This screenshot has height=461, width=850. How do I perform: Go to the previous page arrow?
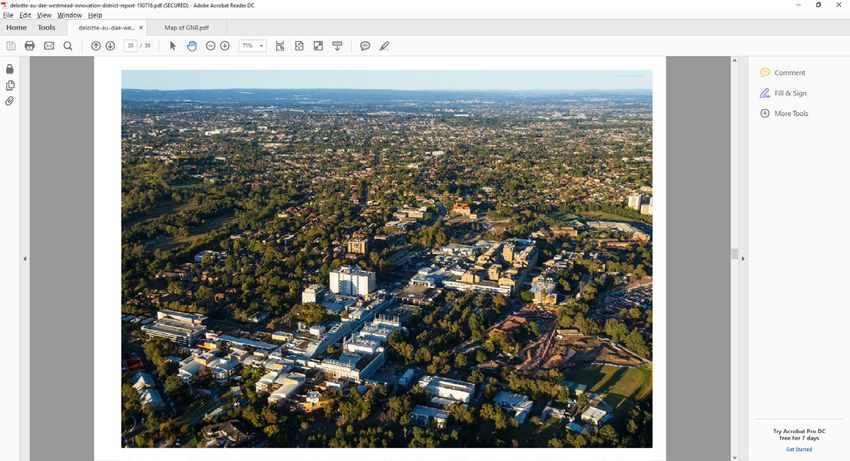click(x=96, y=46)
